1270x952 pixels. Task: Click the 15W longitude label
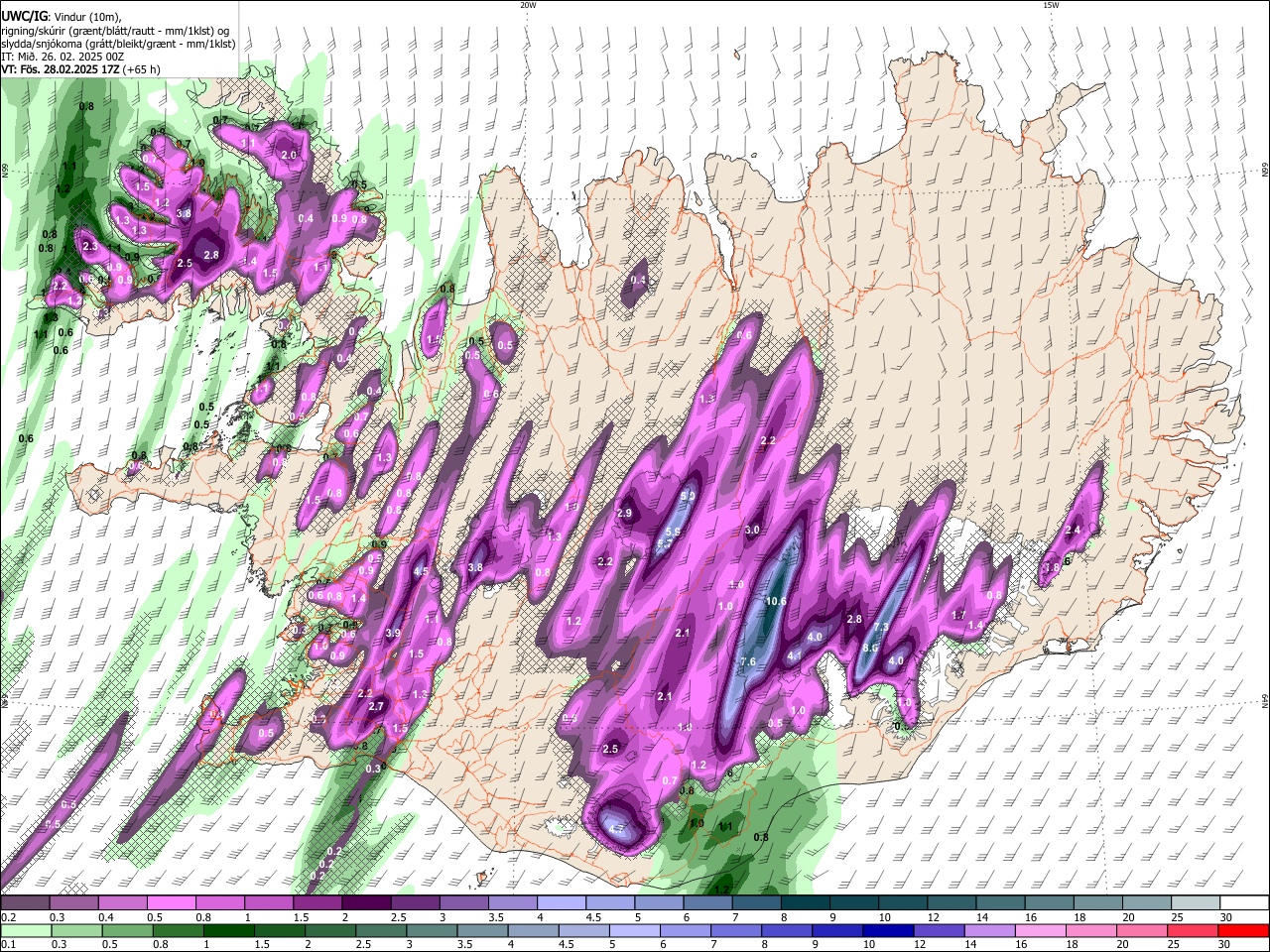click(1051, 5)
